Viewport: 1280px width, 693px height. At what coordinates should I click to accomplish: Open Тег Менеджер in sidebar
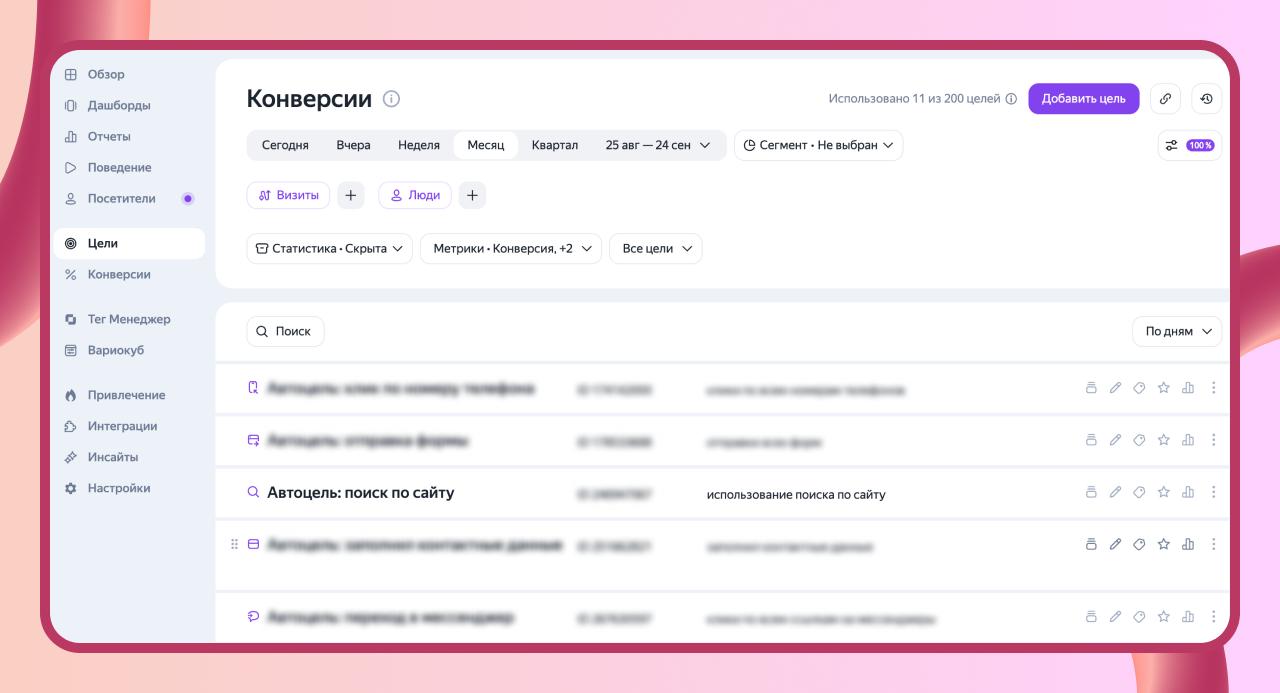coord(128,319)
